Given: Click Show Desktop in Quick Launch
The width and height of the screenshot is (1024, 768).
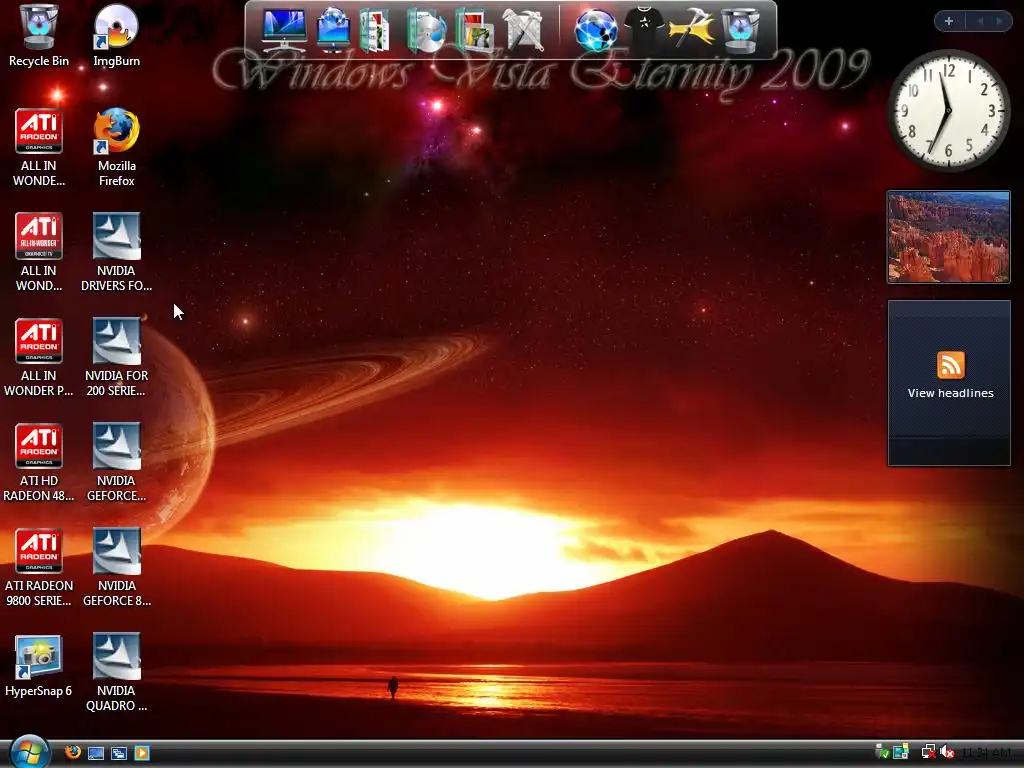Looking at the screenshot, I should [x=96, y=753].
